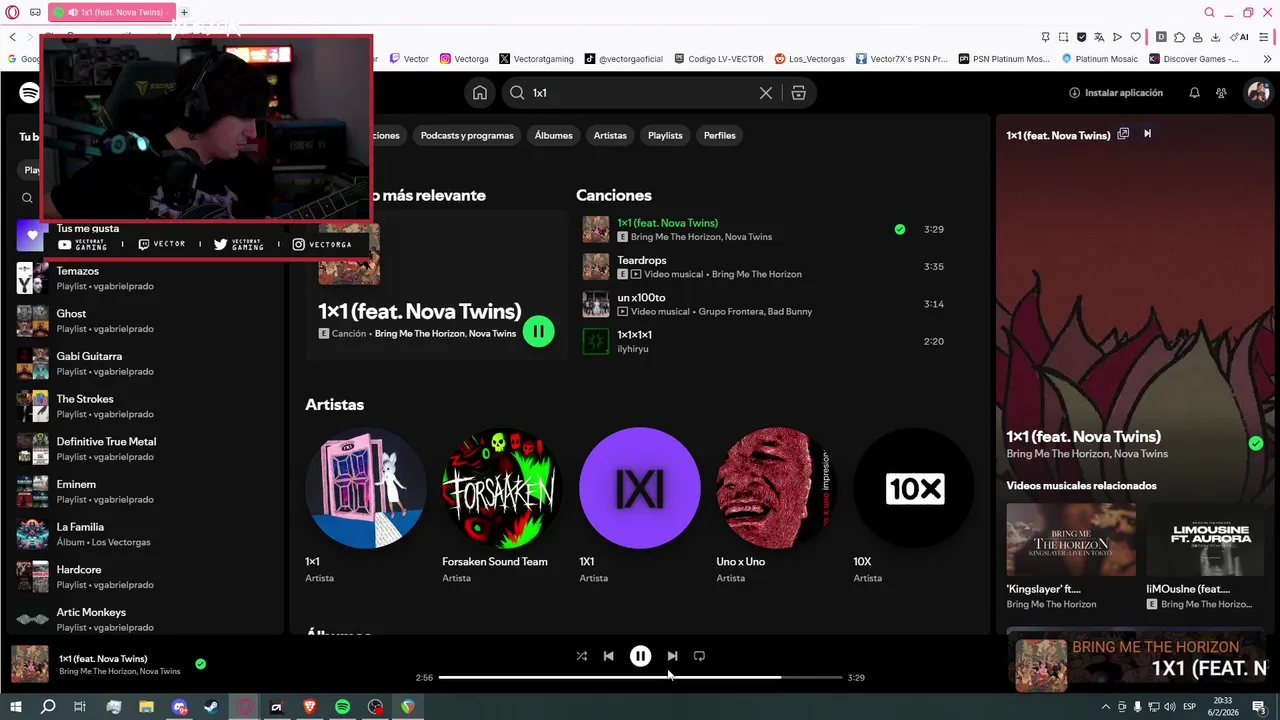Open the translate page icon

click(x=1099, y=37)
